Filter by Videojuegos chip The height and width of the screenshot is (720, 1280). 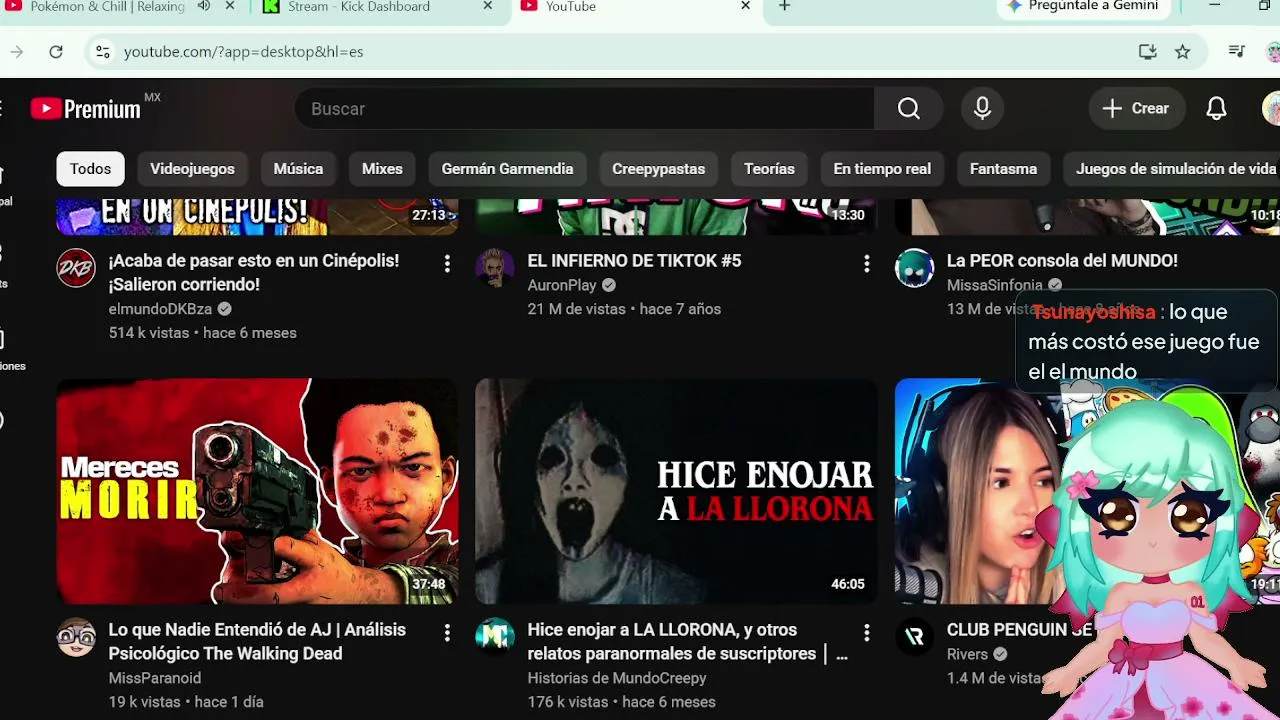pos(192,169)
